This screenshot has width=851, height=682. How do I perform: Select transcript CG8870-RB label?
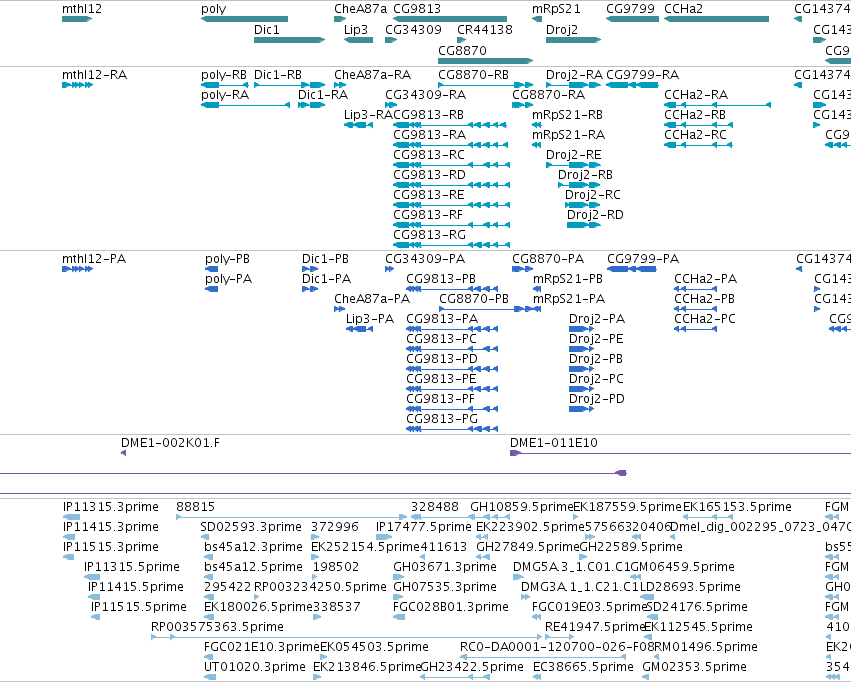pos(473,74)
